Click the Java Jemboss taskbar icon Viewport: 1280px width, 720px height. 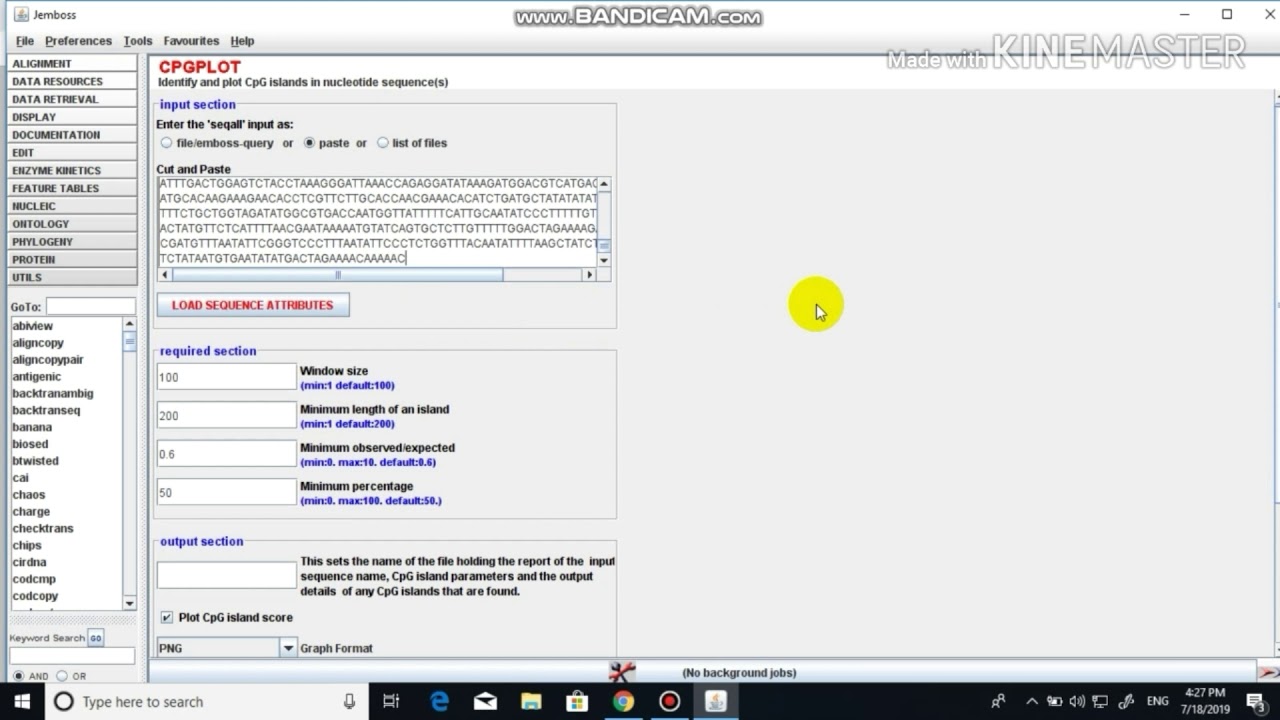tap(715, 702)
